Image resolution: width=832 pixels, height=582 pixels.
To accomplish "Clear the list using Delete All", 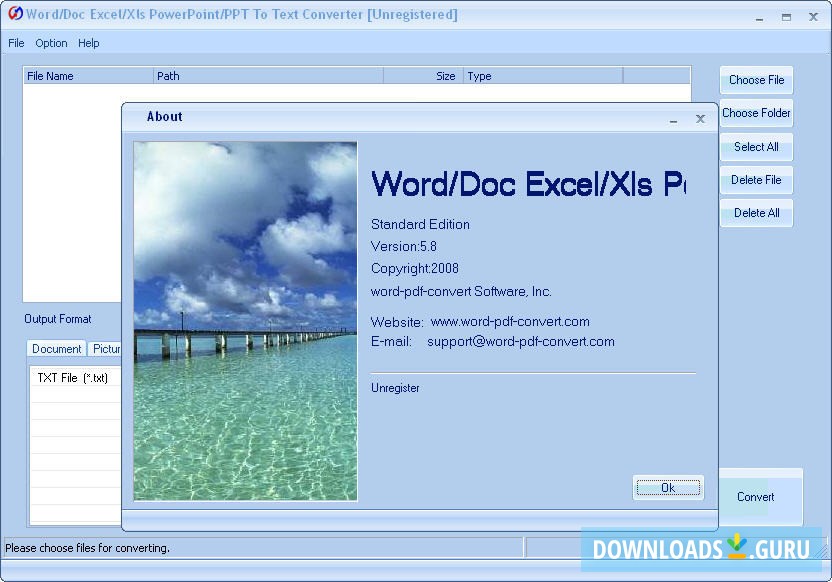I will (x=756, y=213).
